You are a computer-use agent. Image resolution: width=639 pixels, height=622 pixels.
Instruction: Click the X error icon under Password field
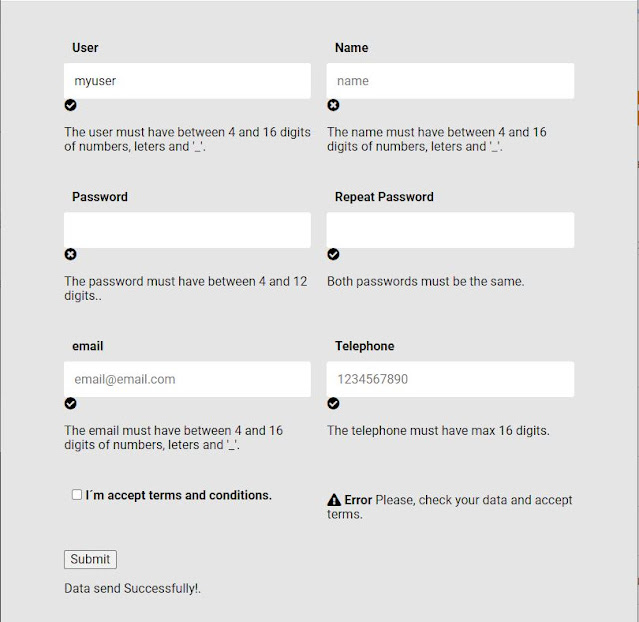point(71,254)
